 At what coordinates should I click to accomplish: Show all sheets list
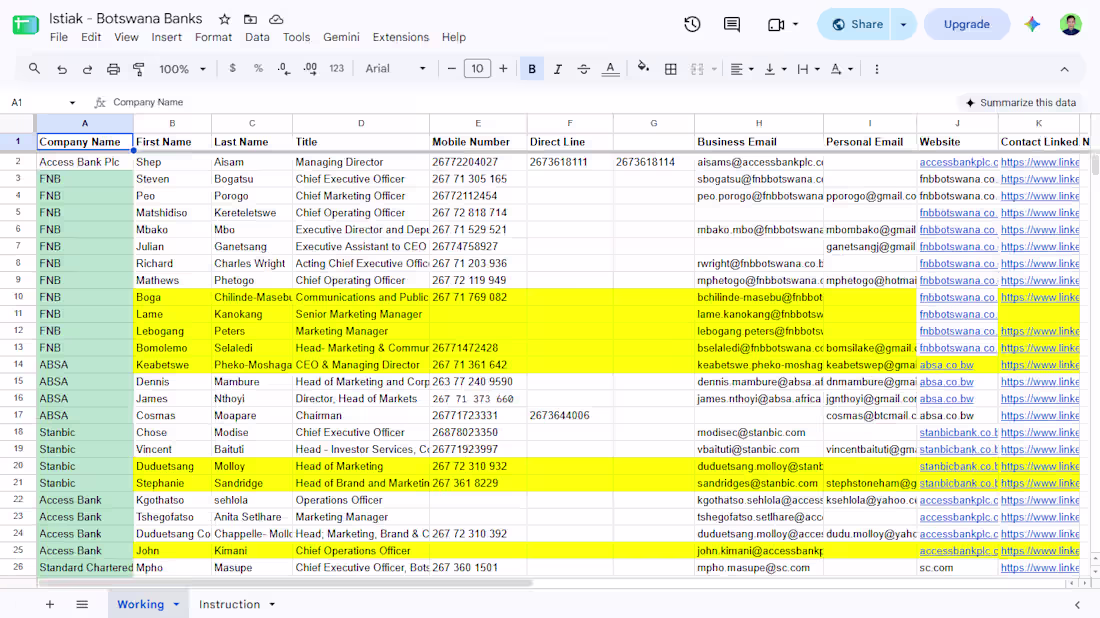tap(82, 604)
